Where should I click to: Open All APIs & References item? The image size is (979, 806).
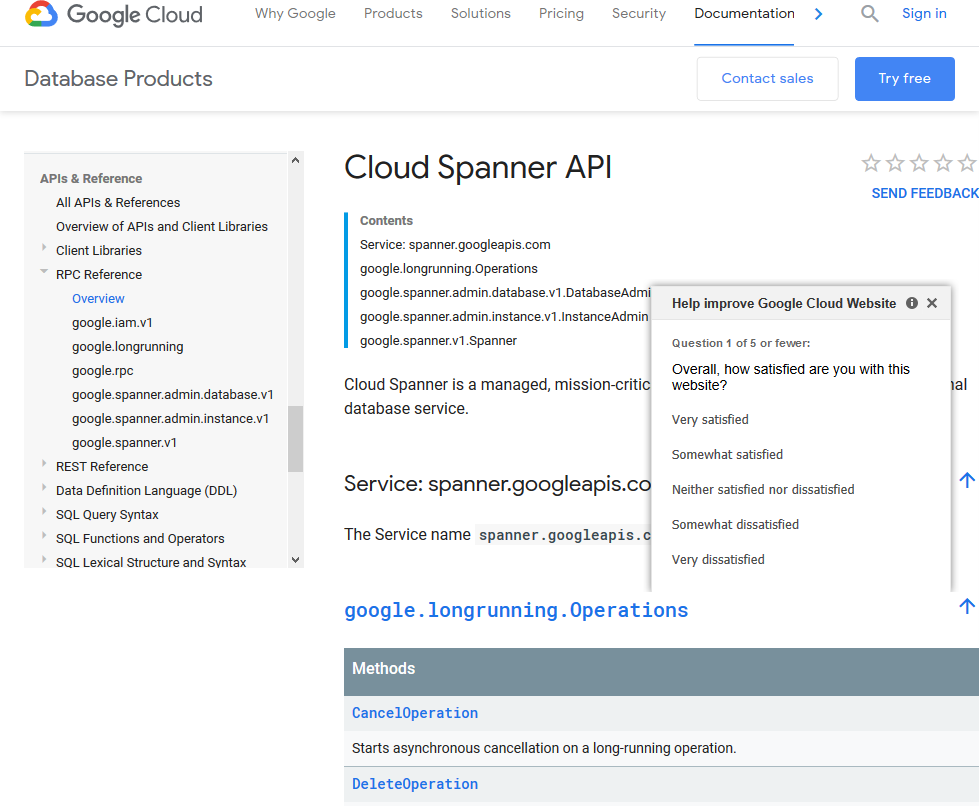(x=118, y=202)
